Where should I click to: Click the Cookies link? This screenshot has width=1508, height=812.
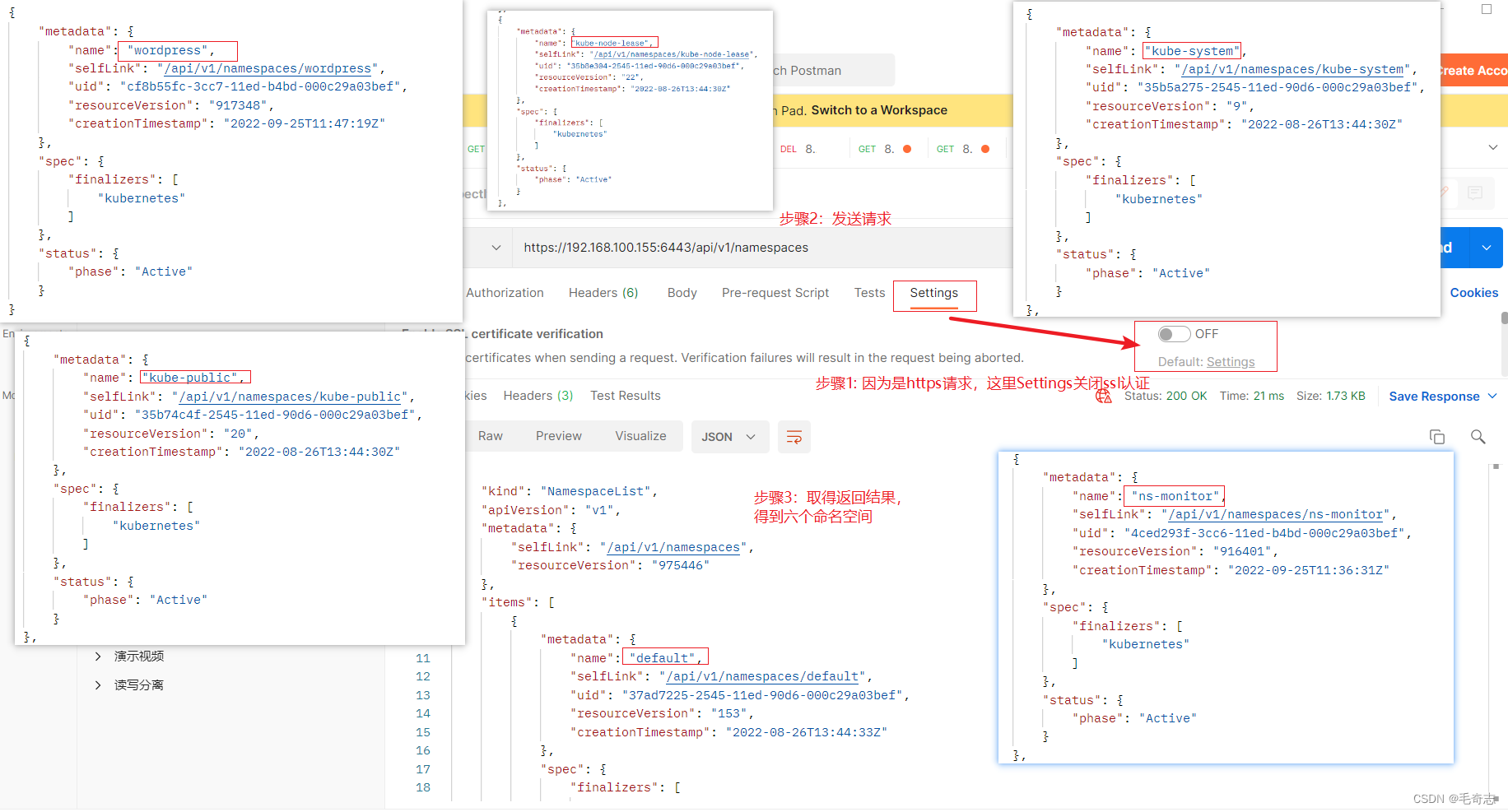point(1474,293)
